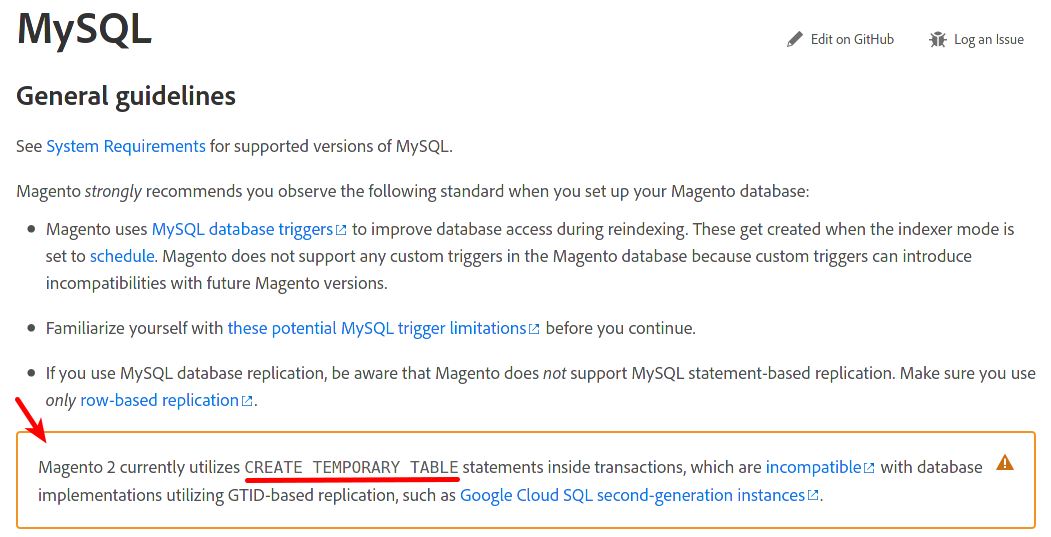Click external-link icon after MySQL database triggers
1051x537 pixels.
(341, 230)
